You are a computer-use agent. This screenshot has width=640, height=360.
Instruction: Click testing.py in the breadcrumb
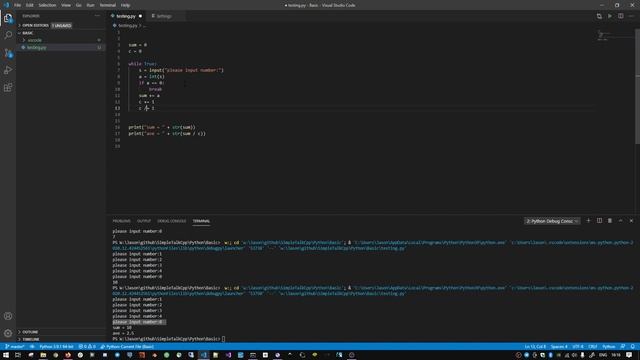point(128,26)
